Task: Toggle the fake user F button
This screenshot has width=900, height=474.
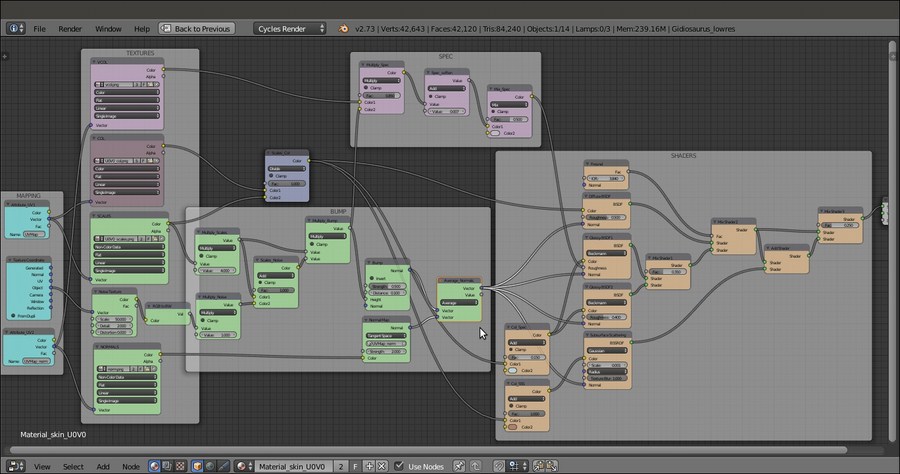Action: pos(355,466)
